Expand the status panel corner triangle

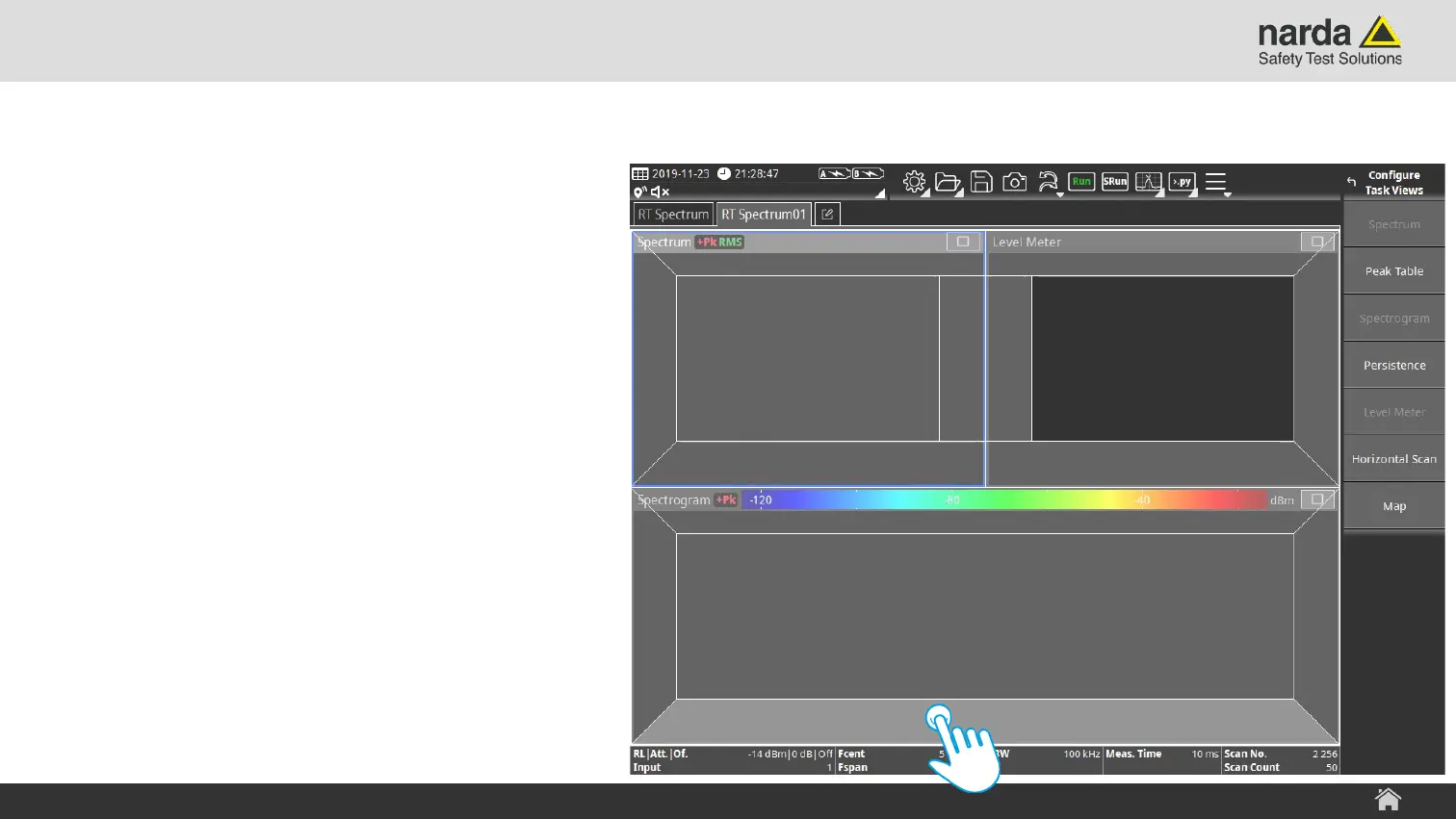880,193
